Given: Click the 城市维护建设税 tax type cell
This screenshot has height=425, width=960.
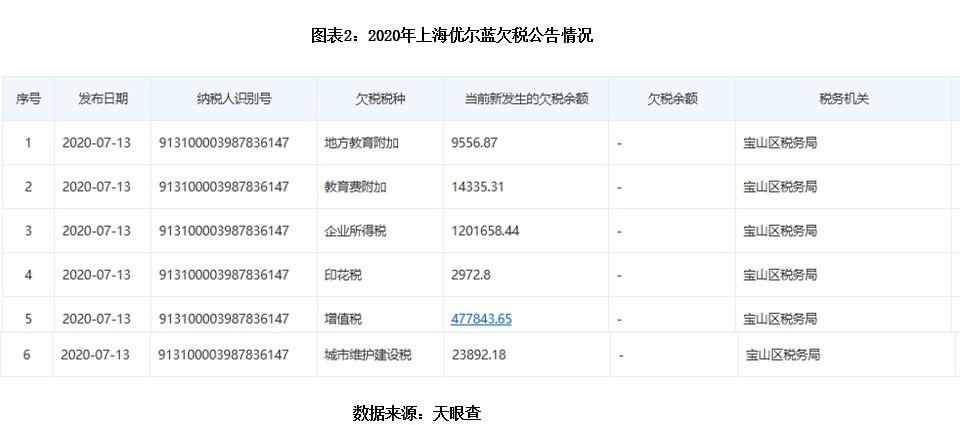Looking at the screenshot, I should point(369,355).
